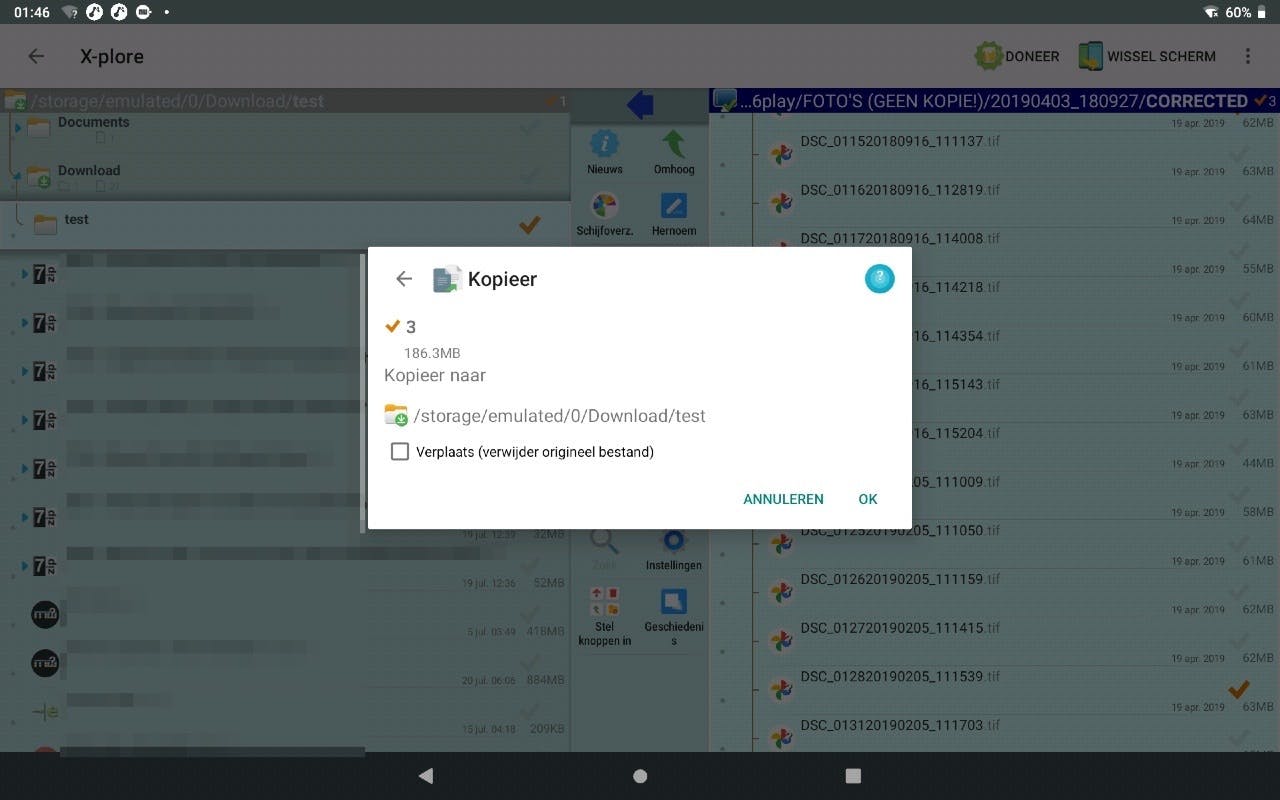
Task: Tick the checkmark for DSC_011520180916_111137.tif
Action: 1239,154
